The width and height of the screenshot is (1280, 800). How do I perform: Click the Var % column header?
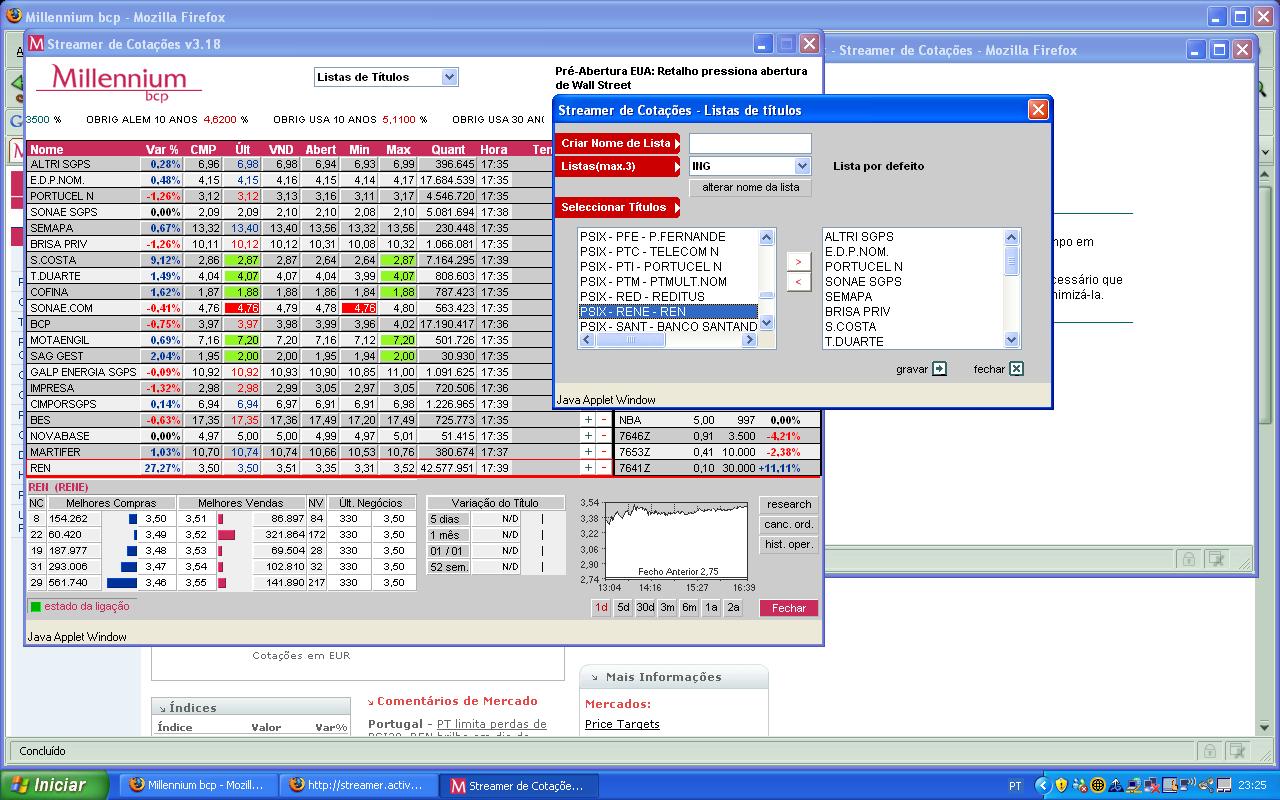click(x=162, y=150)
